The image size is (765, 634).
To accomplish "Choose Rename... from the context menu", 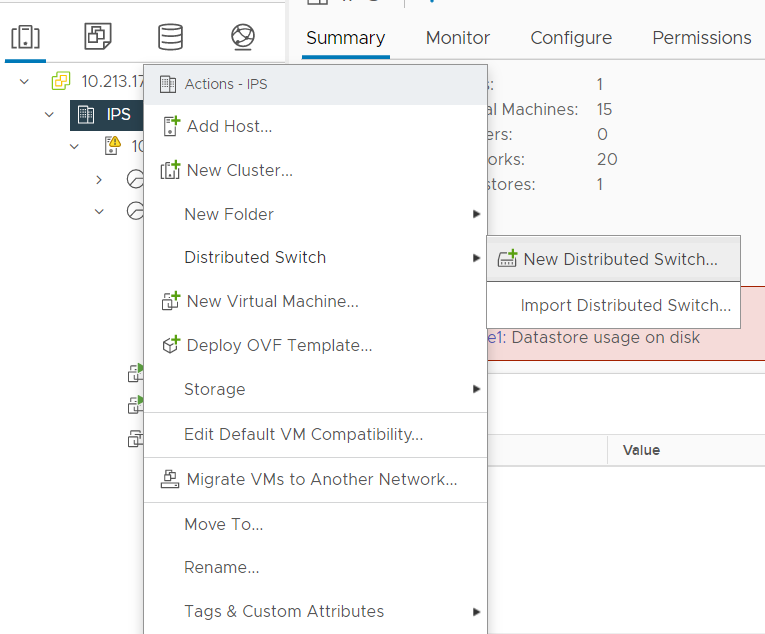I will tap(316, 568).
